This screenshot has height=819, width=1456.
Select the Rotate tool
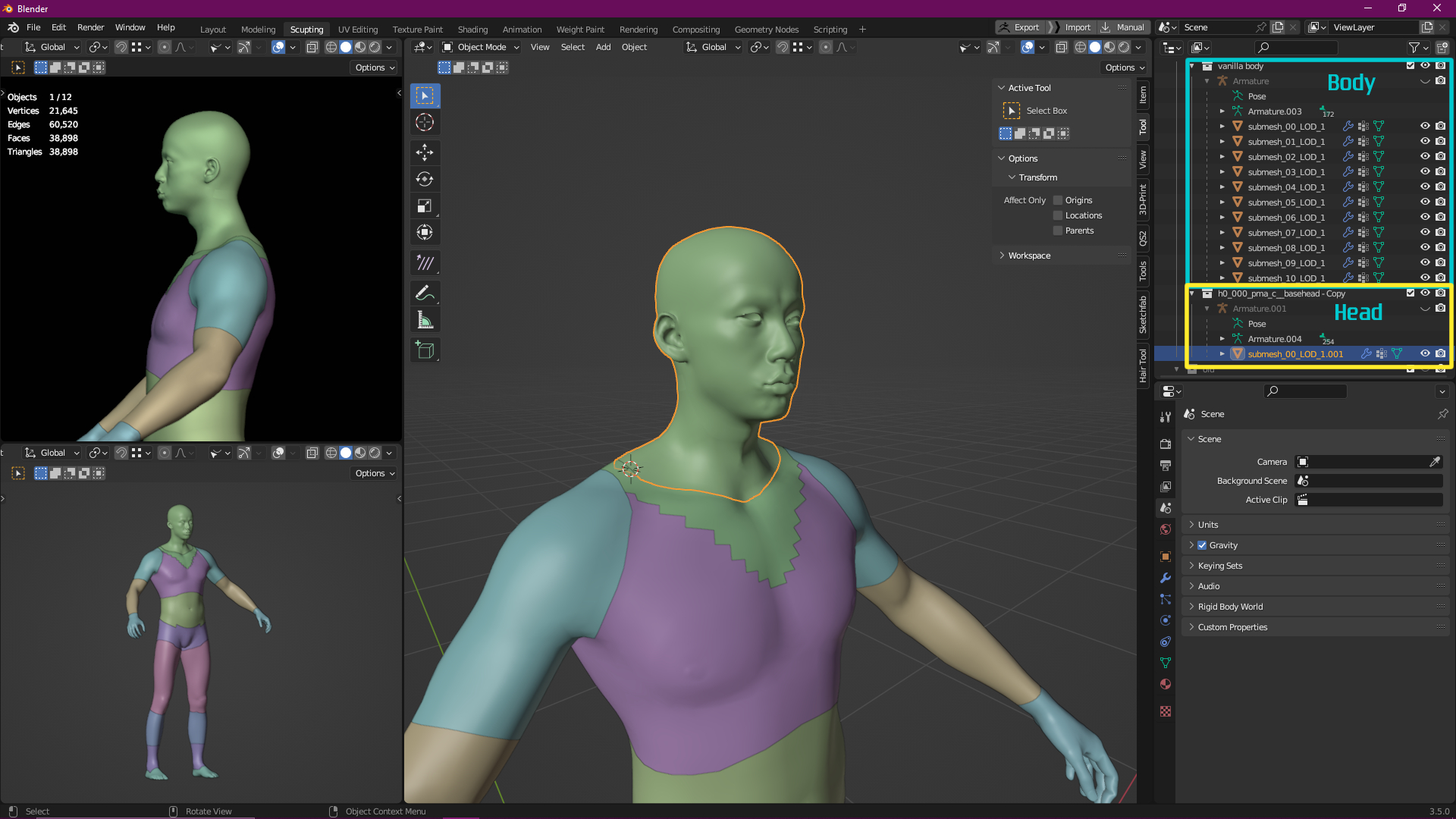click(425, 179)
